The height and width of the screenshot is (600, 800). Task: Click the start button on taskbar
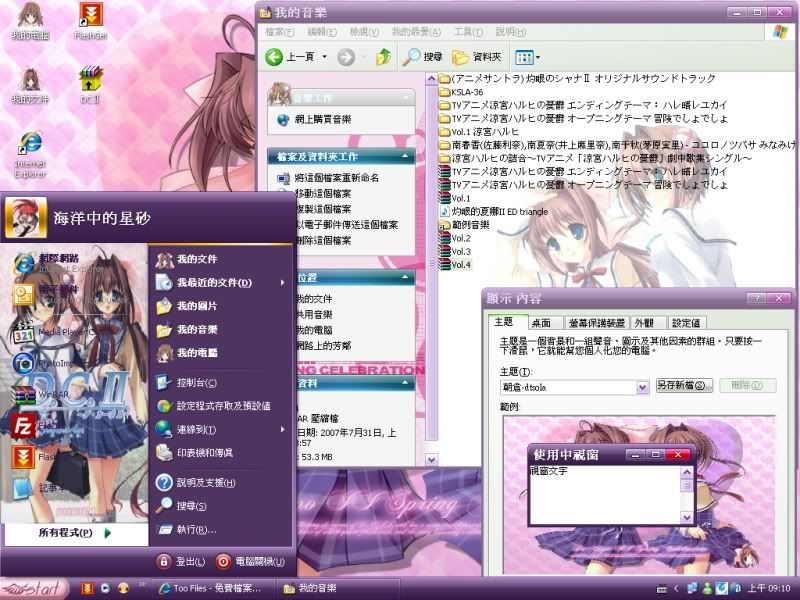34,588
